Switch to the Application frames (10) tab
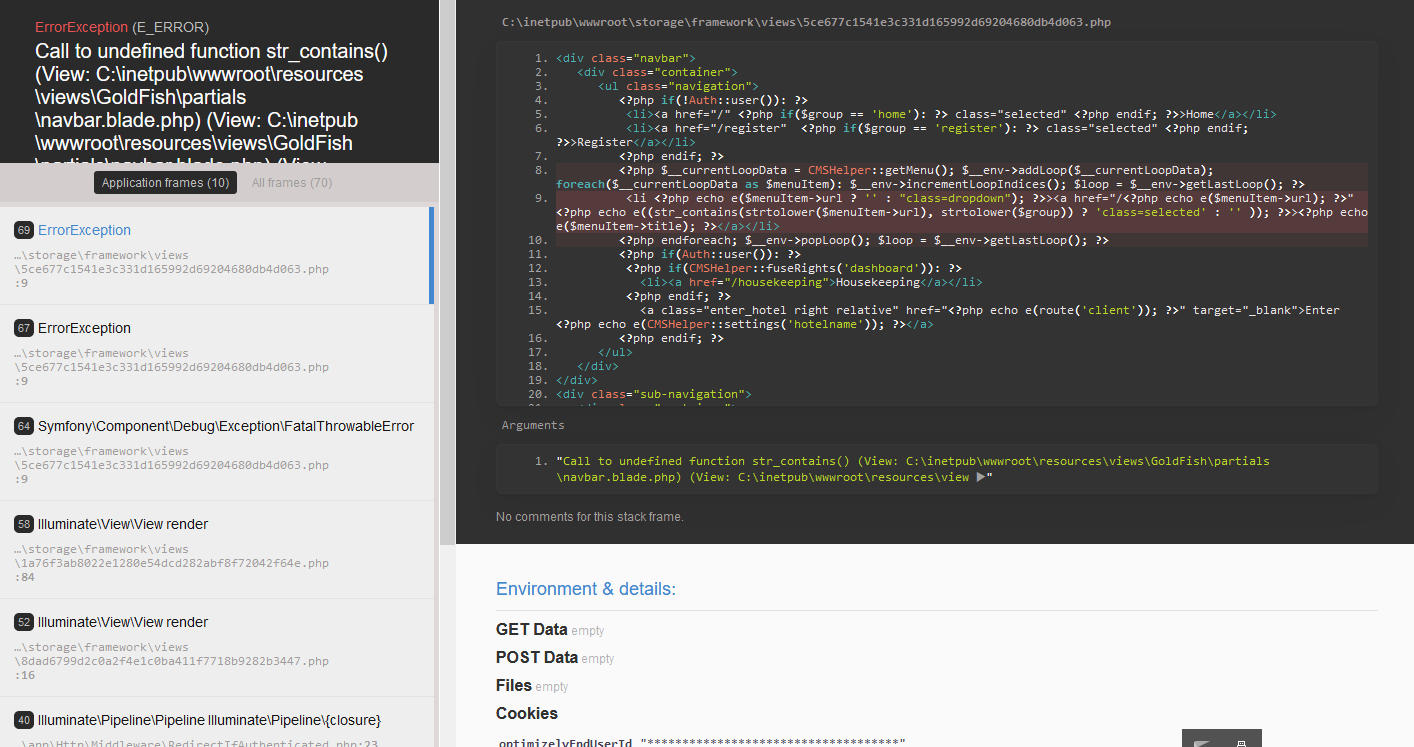 pos(165,183)
